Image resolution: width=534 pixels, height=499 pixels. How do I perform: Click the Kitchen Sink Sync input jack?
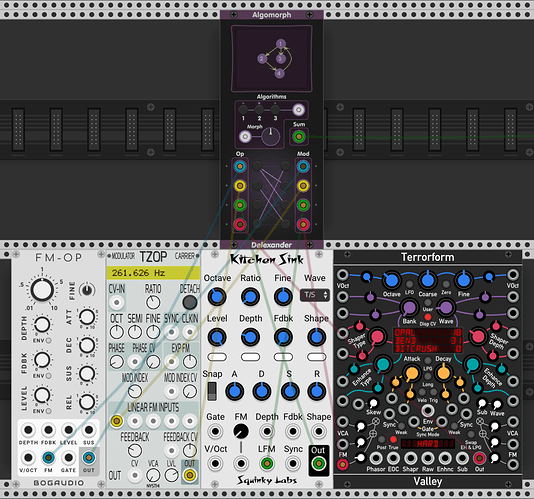293,463
